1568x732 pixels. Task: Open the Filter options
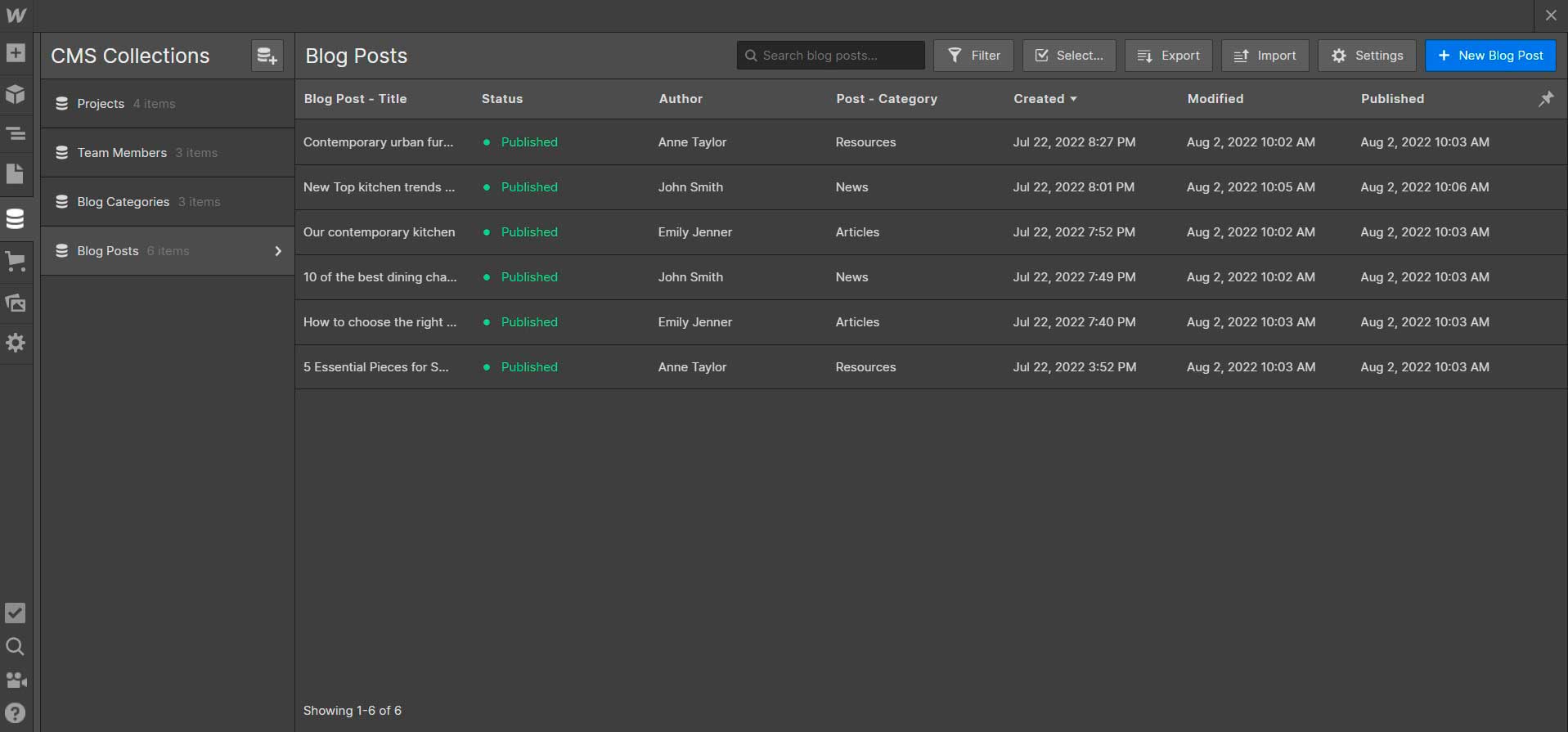973,56
